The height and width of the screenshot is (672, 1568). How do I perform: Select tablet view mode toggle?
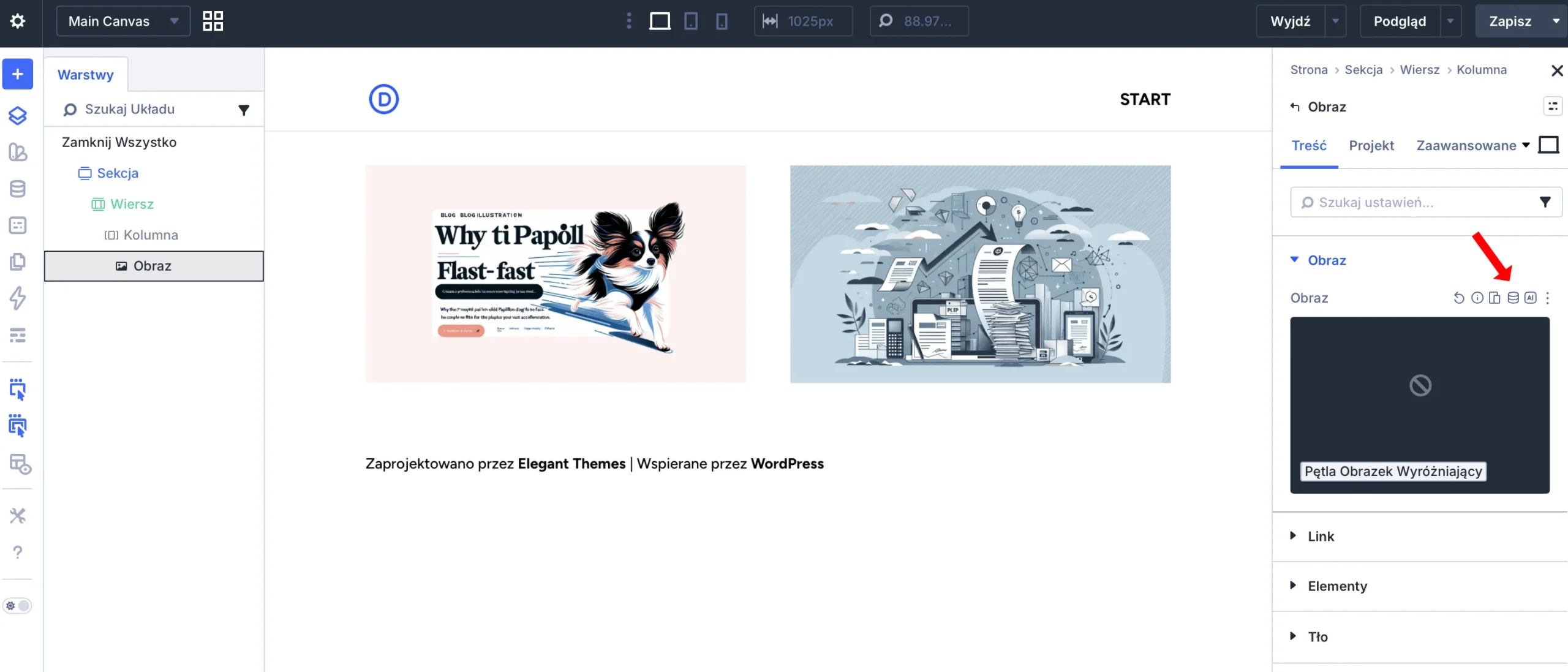pos(691,21)
